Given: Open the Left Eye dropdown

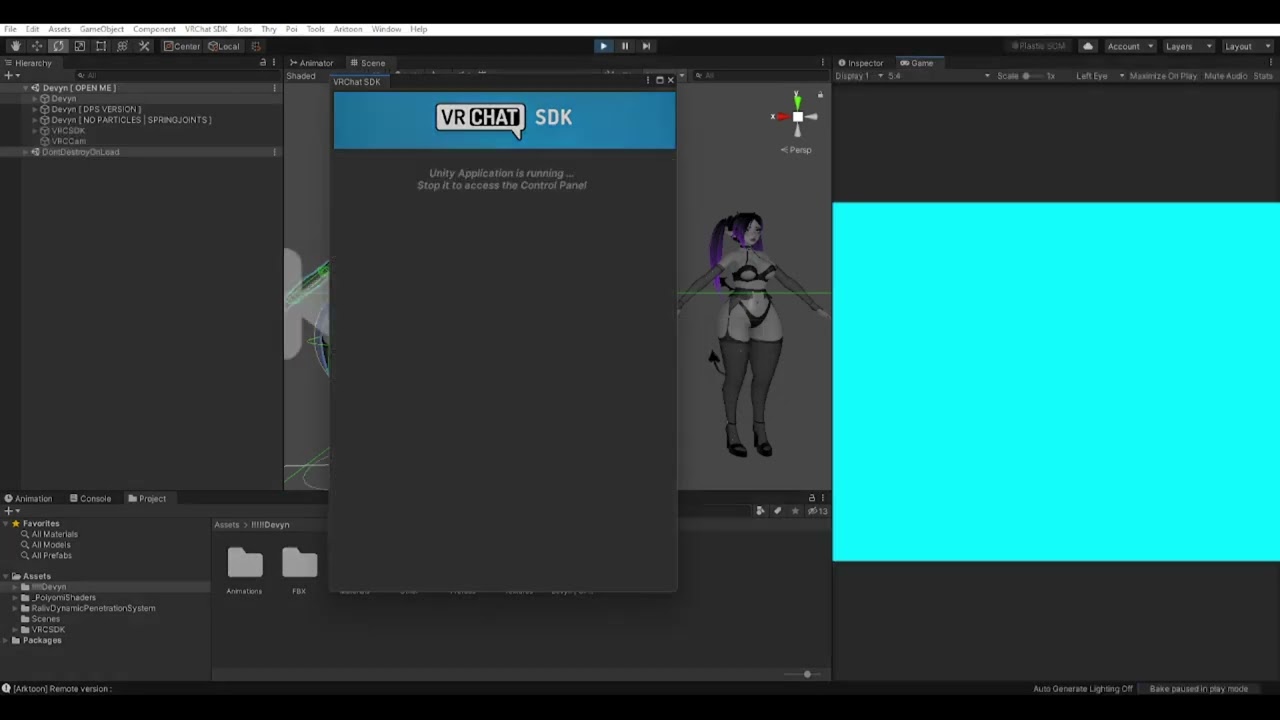Looking at the screenshot, I should (1100, 76).
